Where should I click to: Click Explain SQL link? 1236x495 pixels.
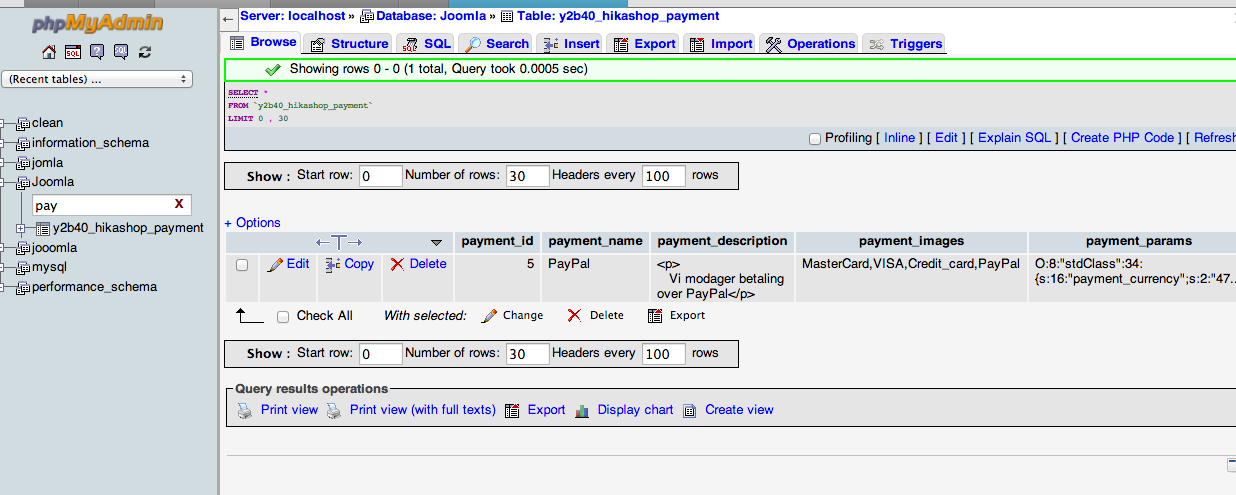click(1014, 138)
